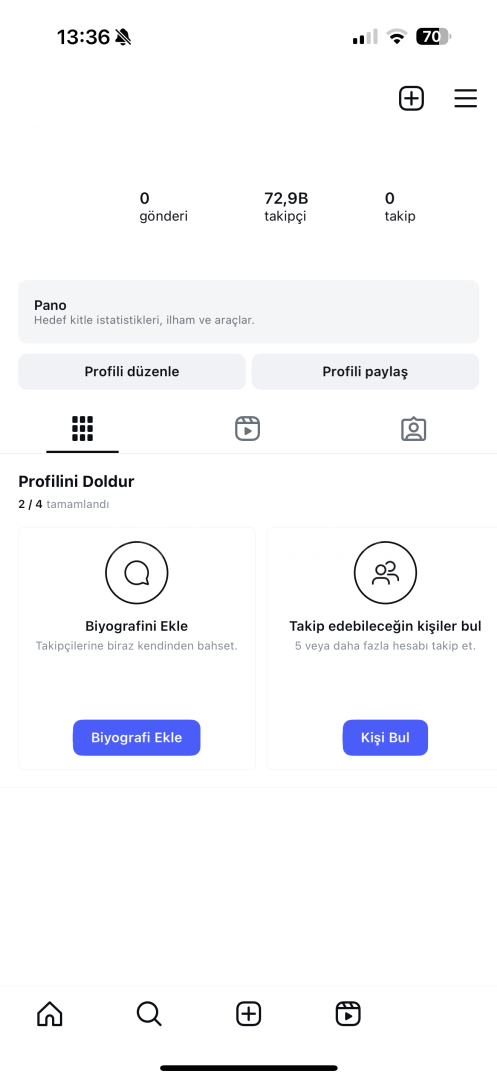
Task: Open the Search magnifier icon
Action: [x=149, y=1014]
